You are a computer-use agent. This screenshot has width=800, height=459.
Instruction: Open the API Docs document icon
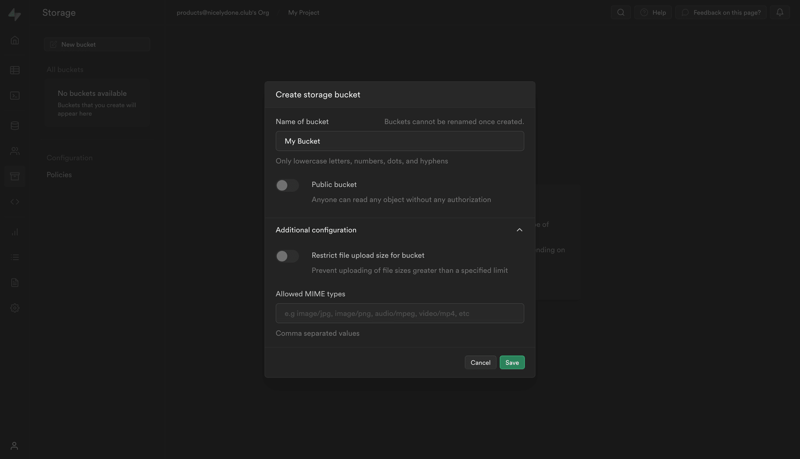click(x=15, y=283)
